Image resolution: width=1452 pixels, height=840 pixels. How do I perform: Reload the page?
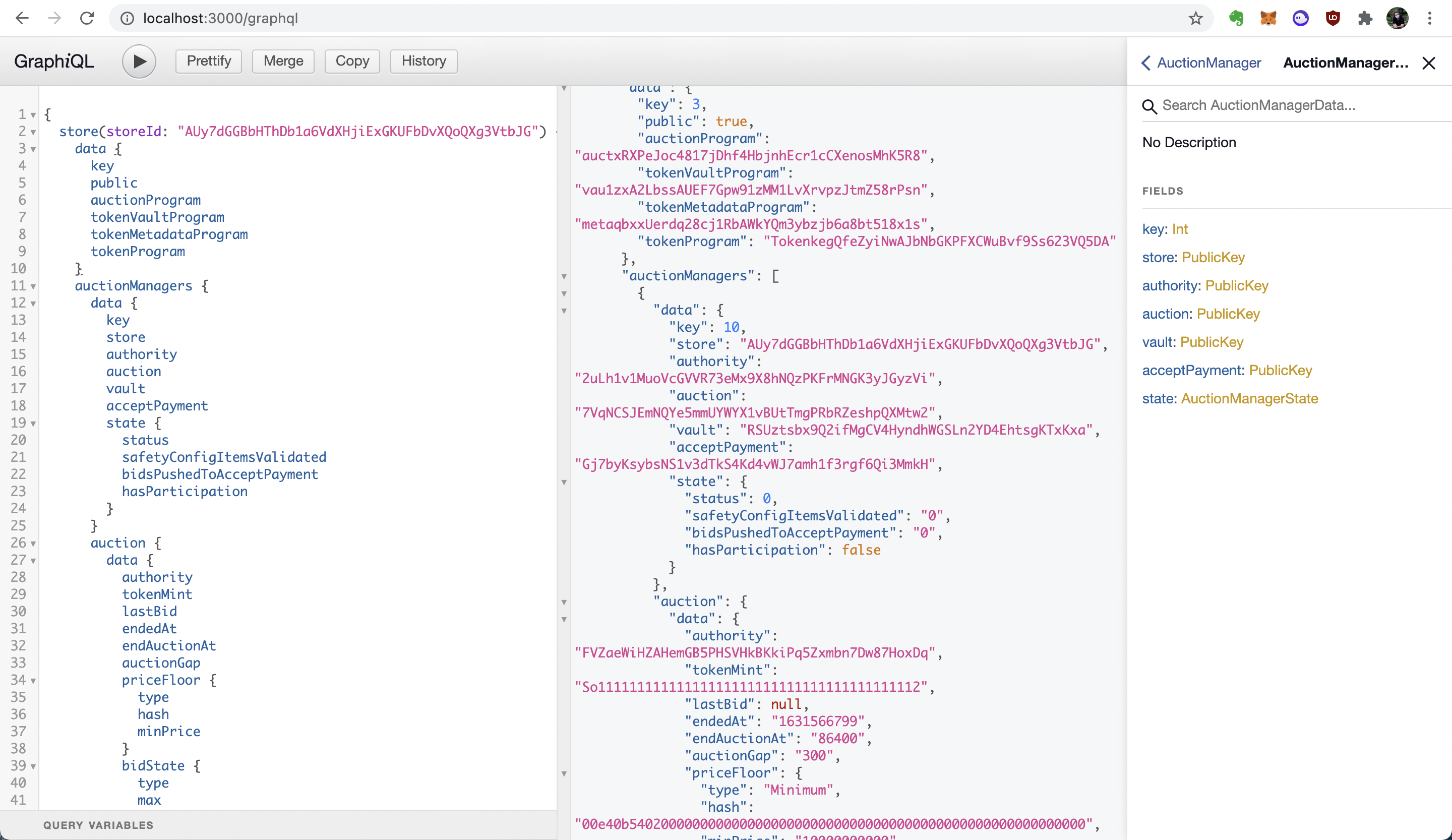coord(87,19)
